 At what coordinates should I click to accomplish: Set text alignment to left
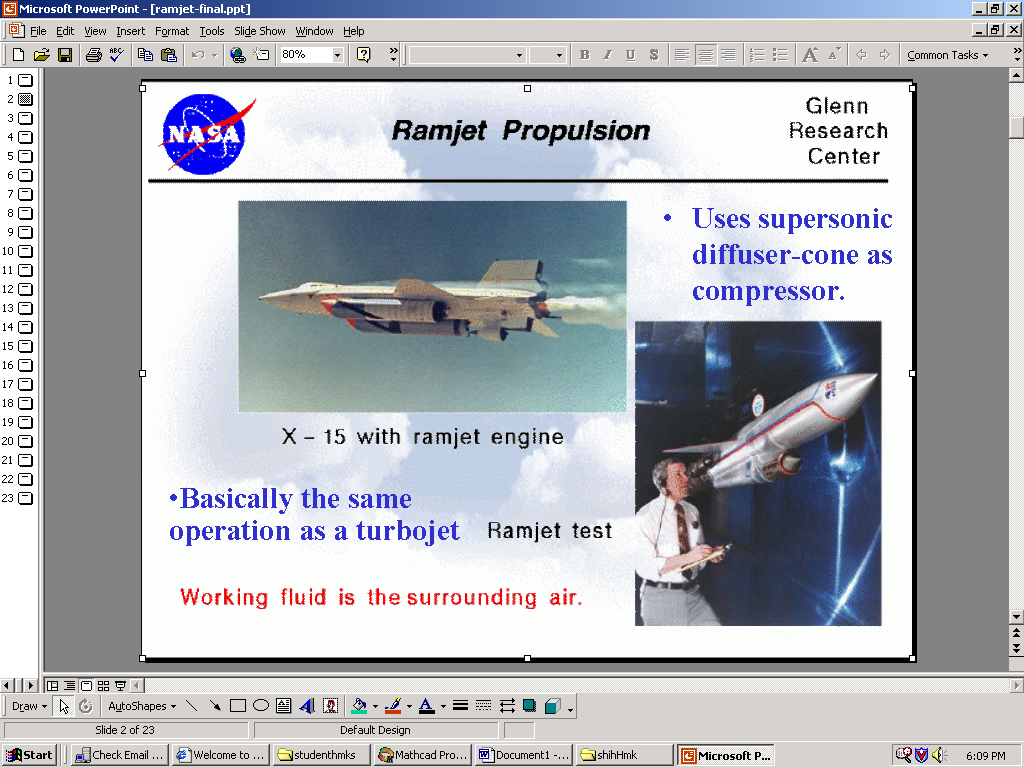[682, 55]
